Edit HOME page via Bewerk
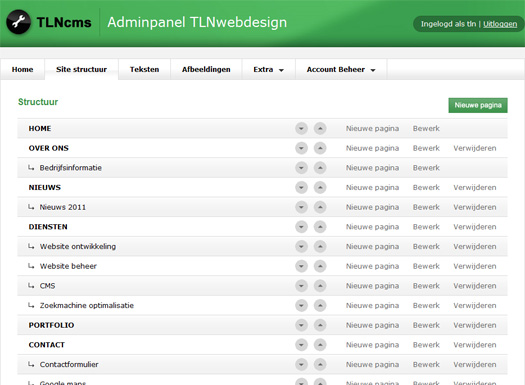This screenshot has height=385, width=525. [x=426, y=129]
